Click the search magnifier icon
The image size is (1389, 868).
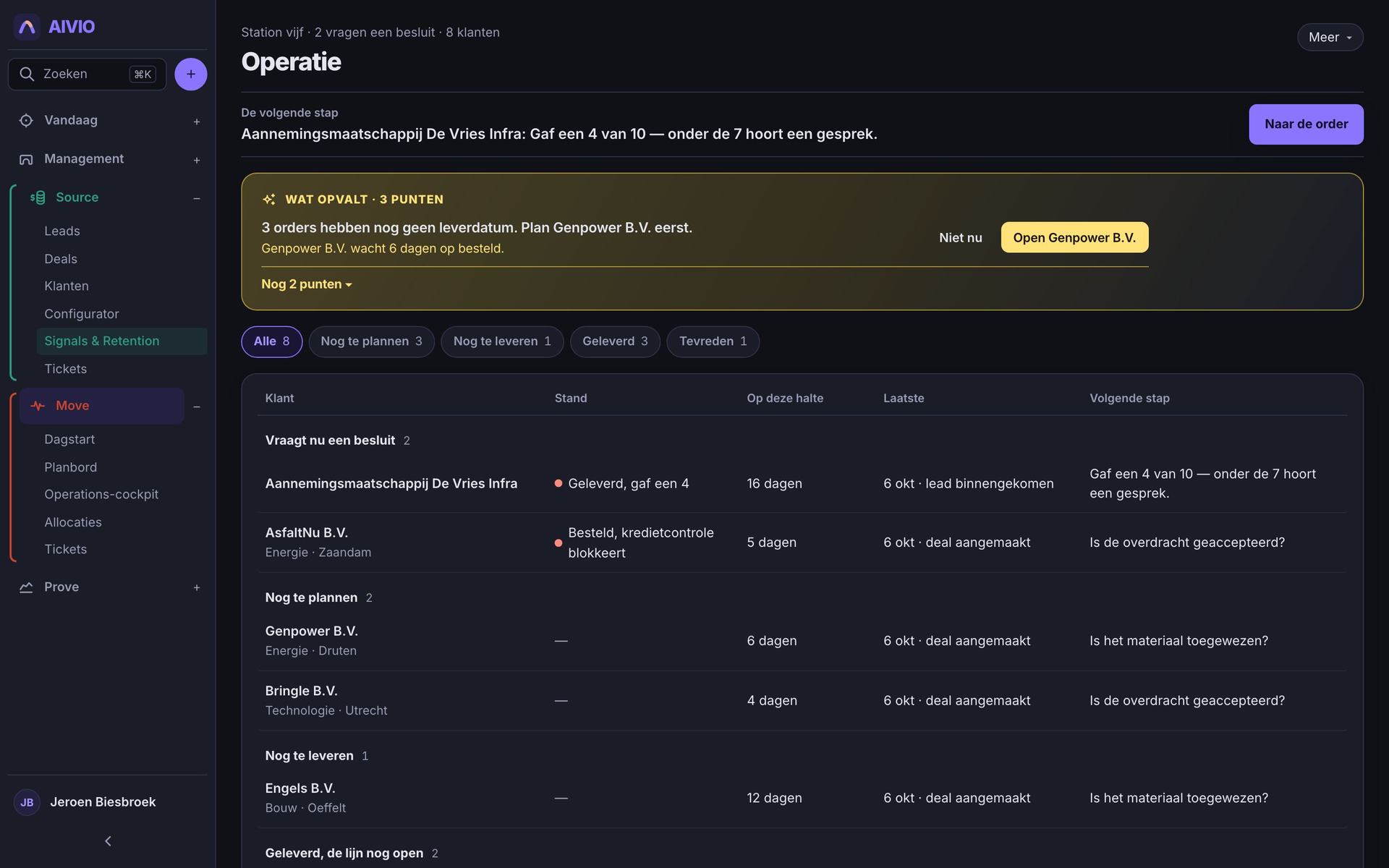(27, 74)
